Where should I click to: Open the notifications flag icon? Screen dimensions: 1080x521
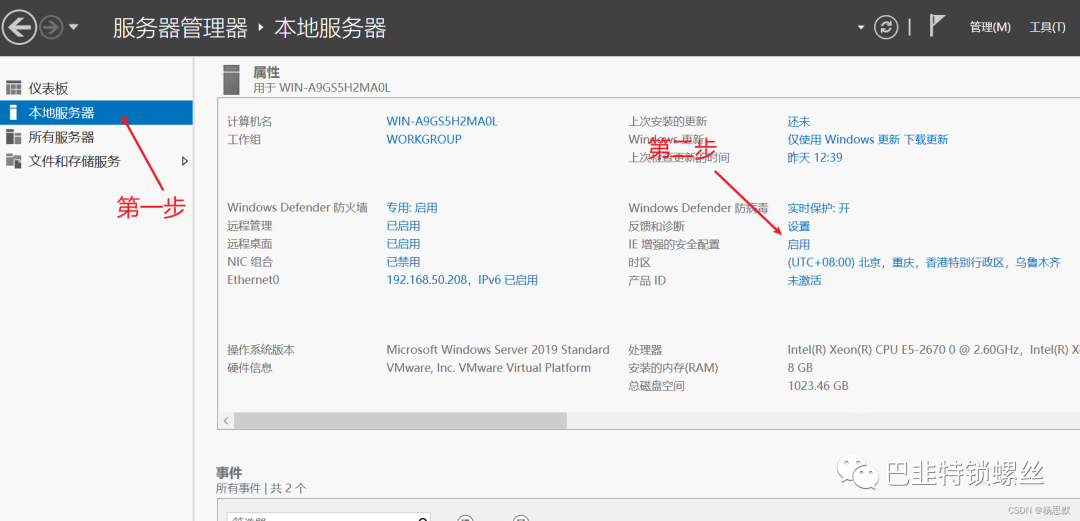(937, 26)
